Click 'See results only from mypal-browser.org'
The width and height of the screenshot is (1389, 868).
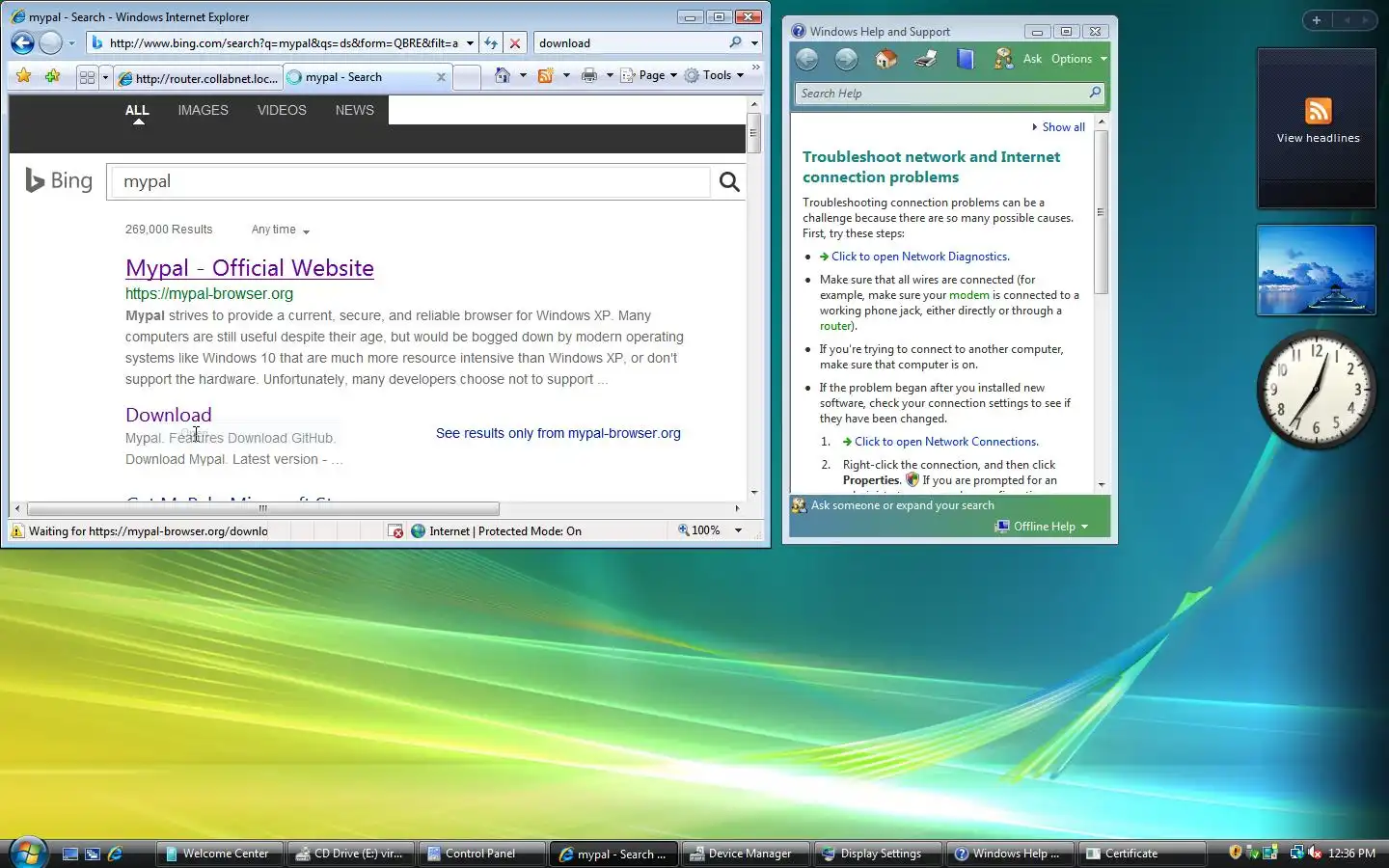(558, 433)
